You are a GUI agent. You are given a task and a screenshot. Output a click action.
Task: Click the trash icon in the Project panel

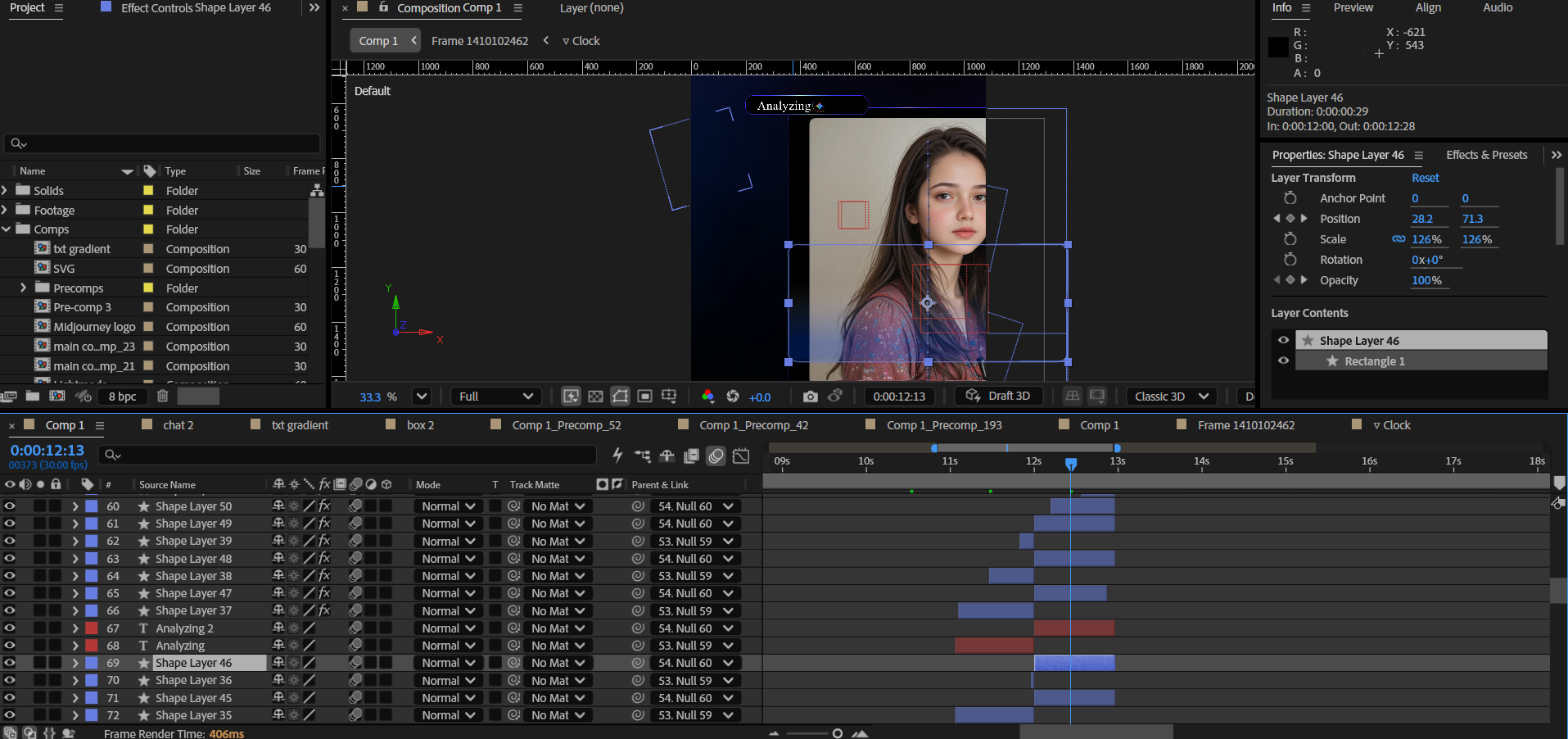(x=163, y=397)
